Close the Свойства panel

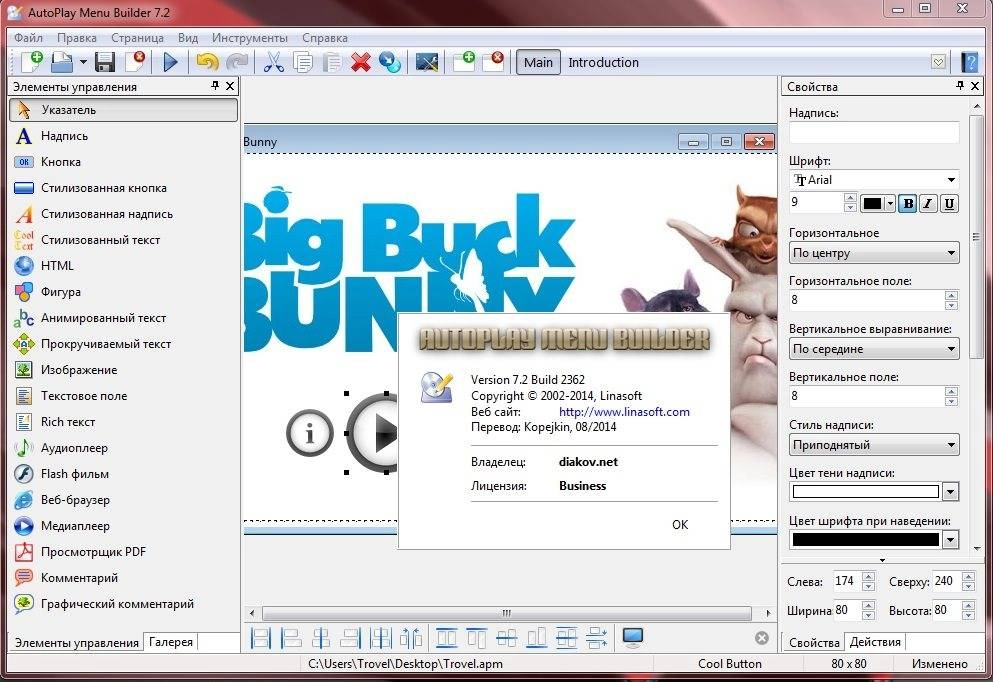975,86
